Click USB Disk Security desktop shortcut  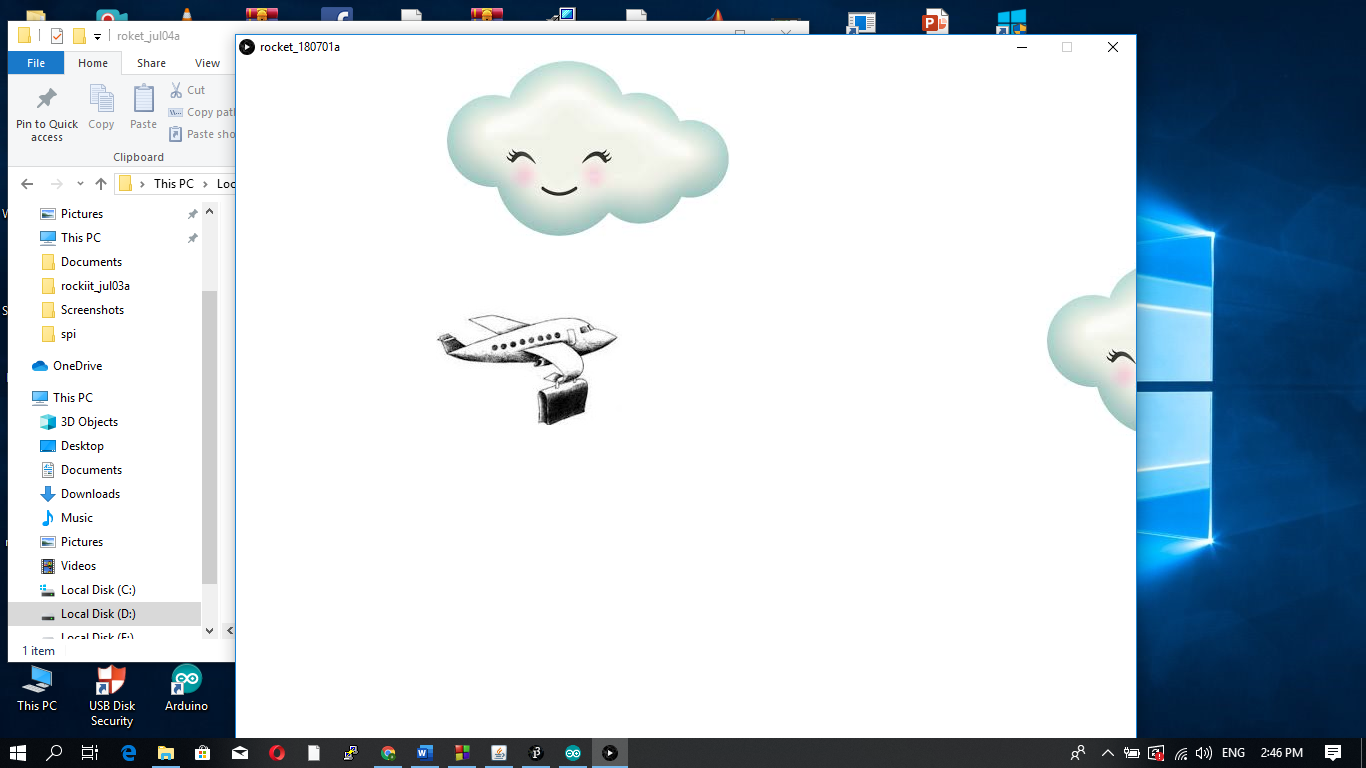[112, 697]
